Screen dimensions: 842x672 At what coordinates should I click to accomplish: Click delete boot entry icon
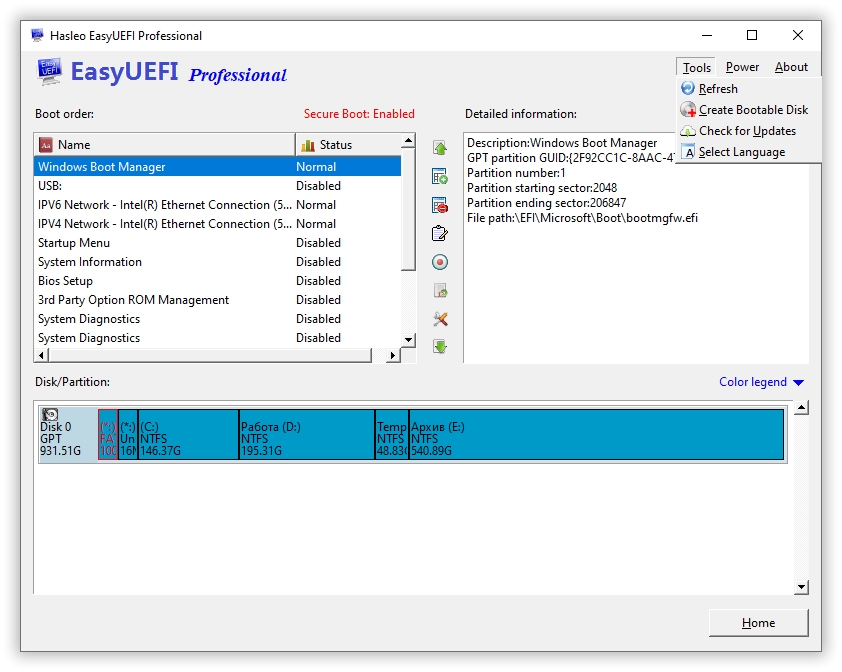(440, 205)
